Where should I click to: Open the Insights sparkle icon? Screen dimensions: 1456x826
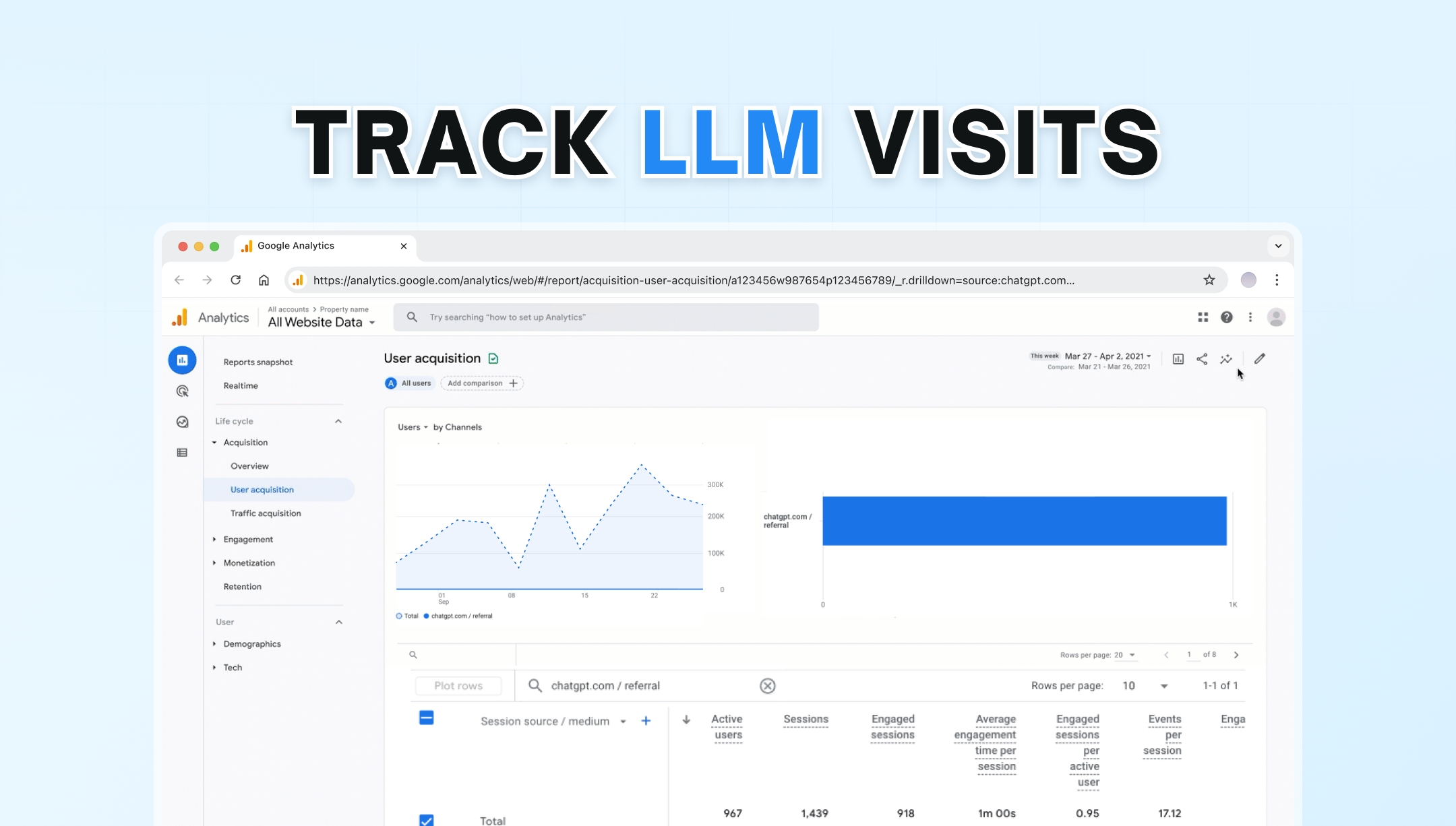[x=1226, y=359]
